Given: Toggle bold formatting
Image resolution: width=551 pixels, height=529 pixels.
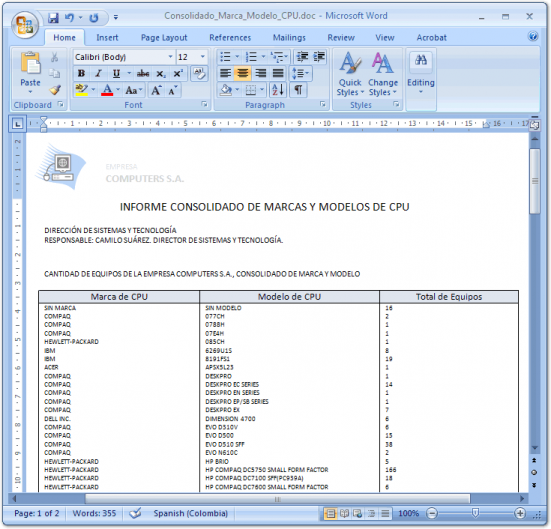Looking at the screenshot, I should 81,73.
